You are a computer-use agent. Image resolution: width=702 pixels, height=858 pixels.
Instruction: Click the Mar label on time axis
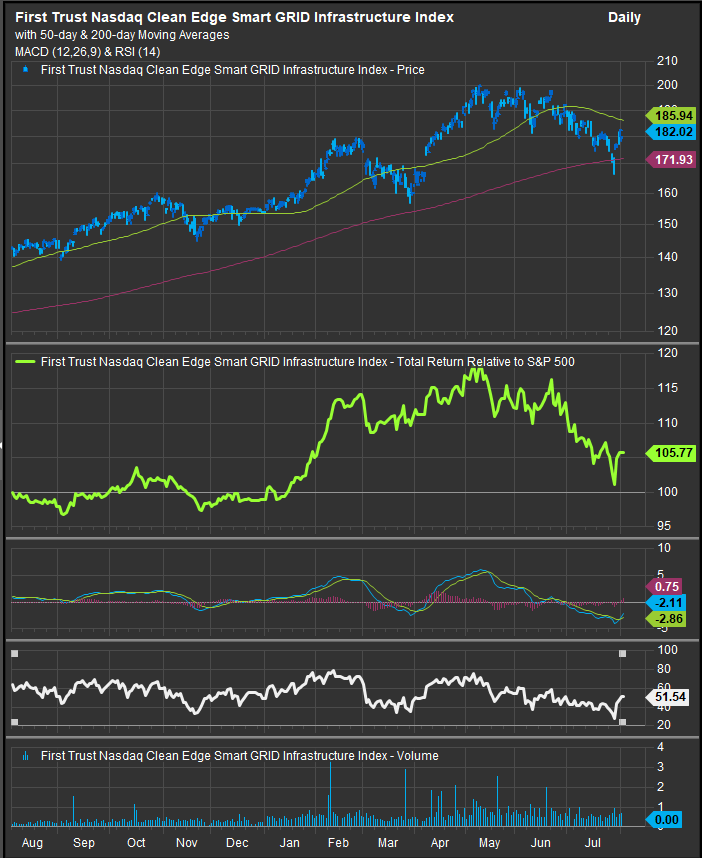point(388,843)
